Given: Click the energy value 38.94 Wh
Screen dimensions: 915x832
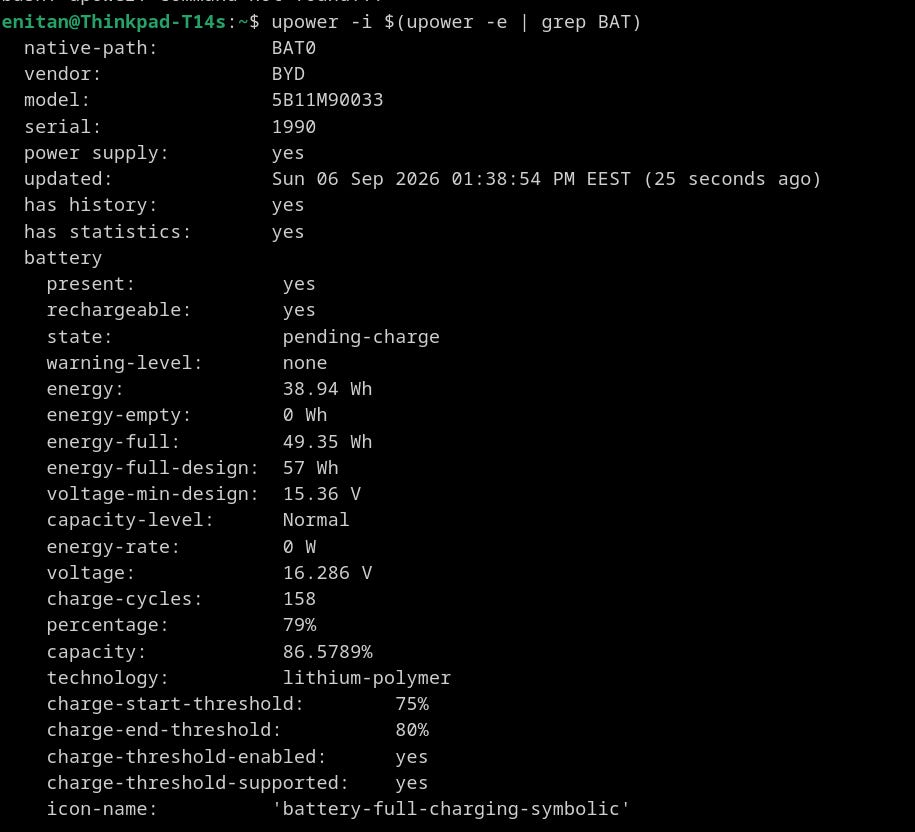Looking at the screenshot, I should [327, 389].
